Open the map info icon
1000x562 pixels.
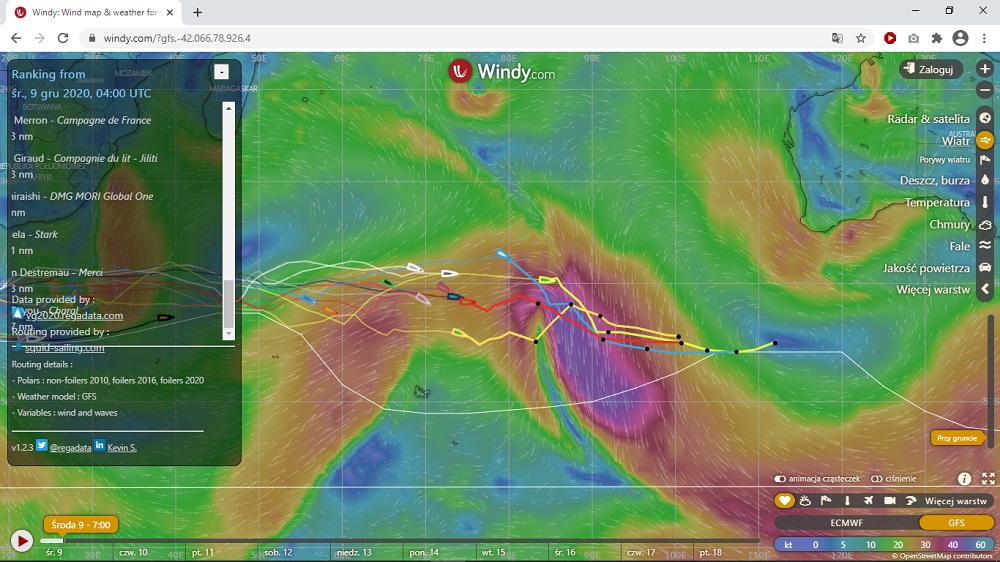964,478
